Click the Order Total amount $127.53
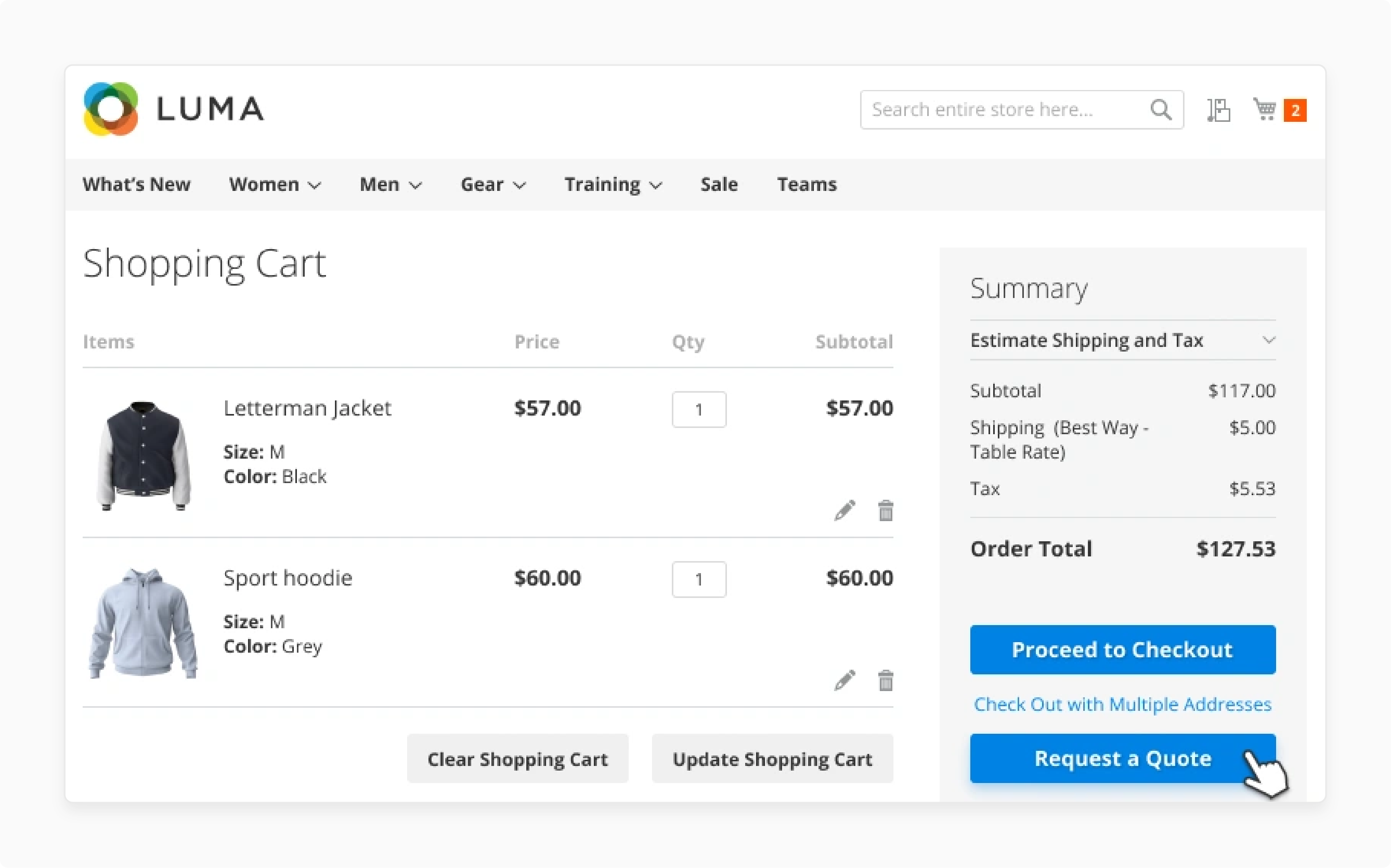This screenshot has width=1391, height=868. pyautogui.click(x=1235, y=549)
